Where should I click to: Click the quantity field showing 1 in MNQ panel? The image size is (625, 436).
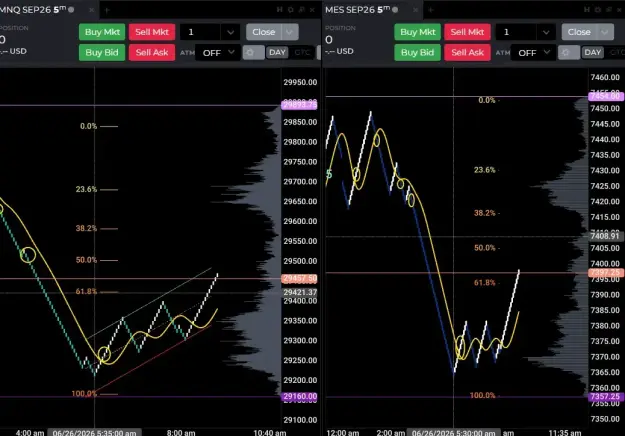[x=200, y=32]
